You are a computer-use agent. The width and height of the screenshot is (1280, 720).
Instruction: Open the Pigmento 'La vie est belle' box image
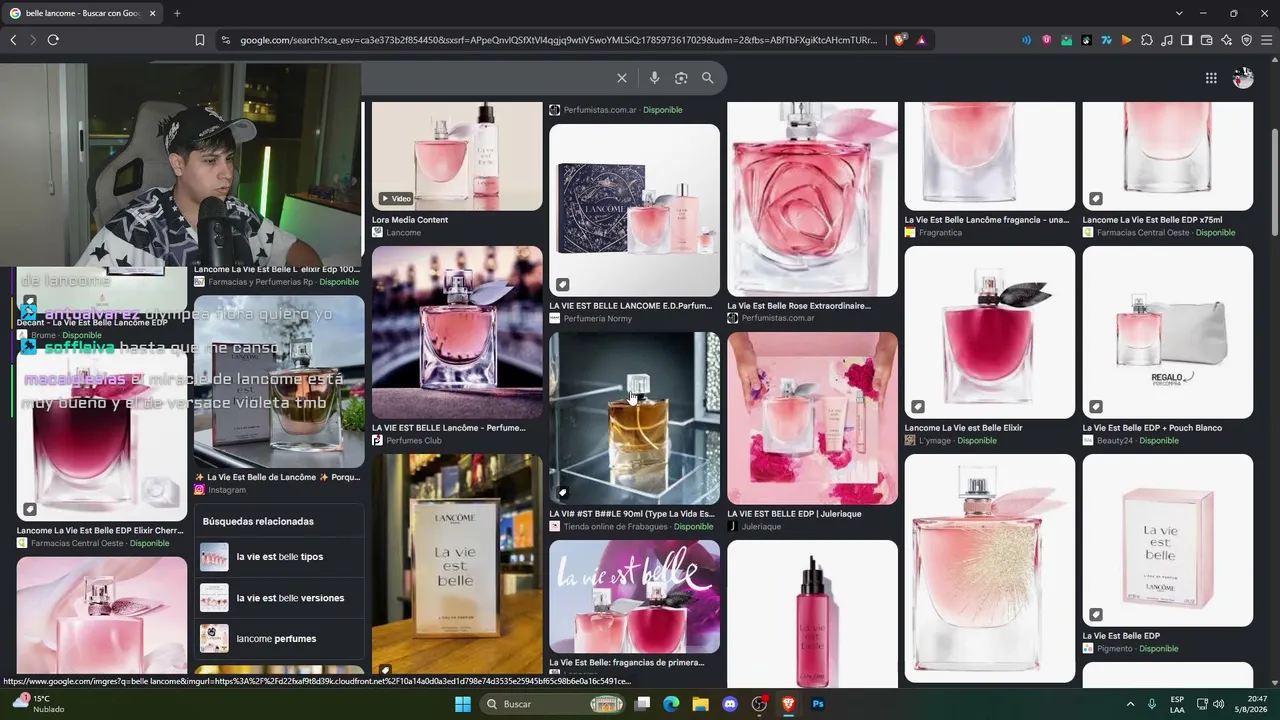click(1167, 540)
